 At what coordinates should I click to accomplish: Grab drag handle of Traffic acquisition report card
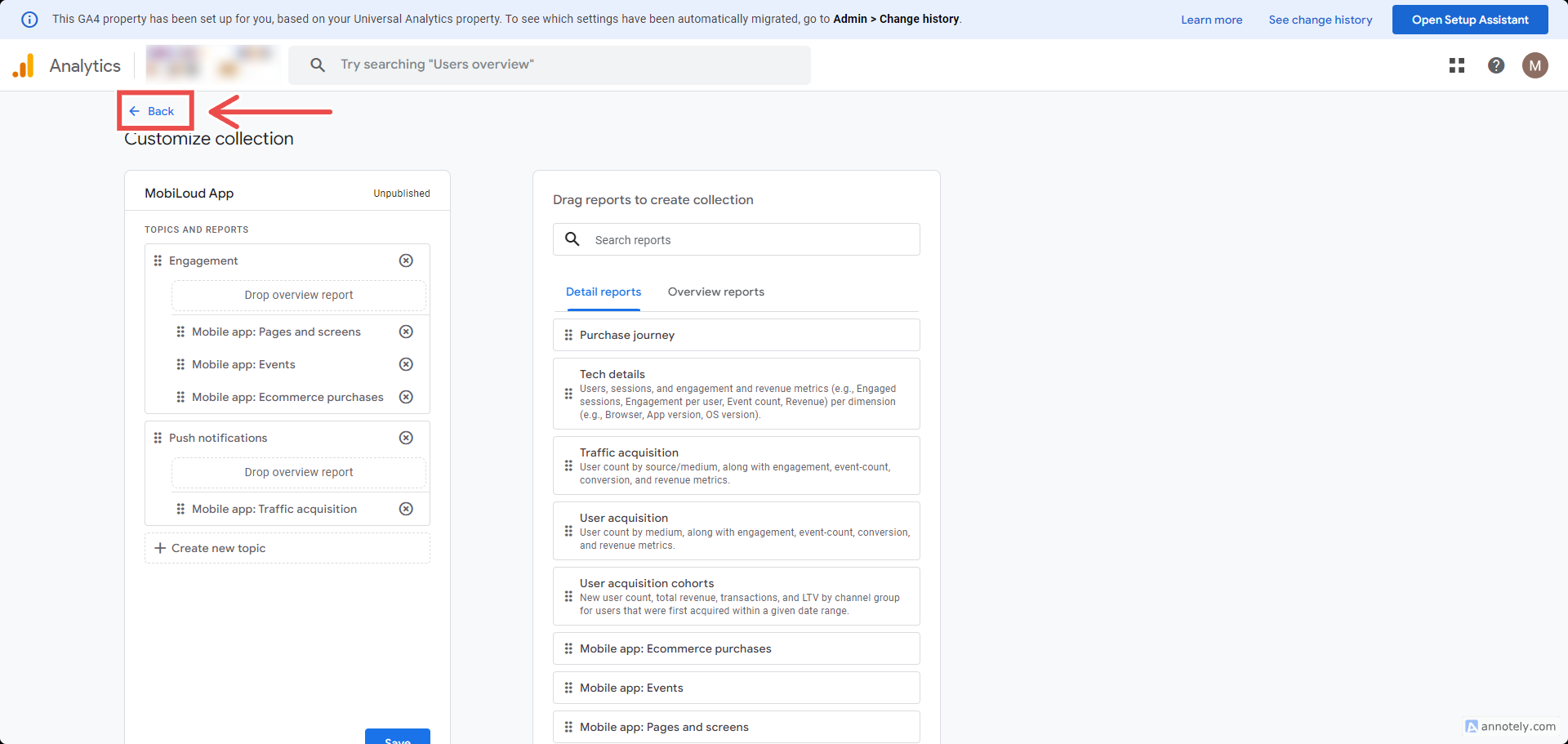click(x=568, y=466)
